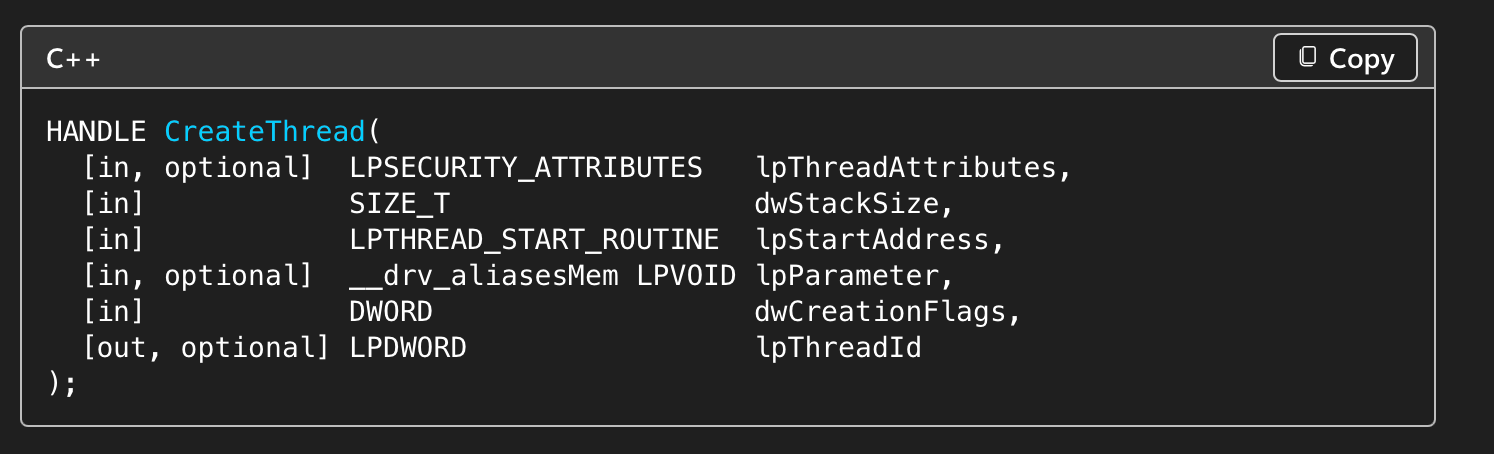Click the closing parenthesis and semicolon
The image size is (1494, 454).
tap(62, 384)
